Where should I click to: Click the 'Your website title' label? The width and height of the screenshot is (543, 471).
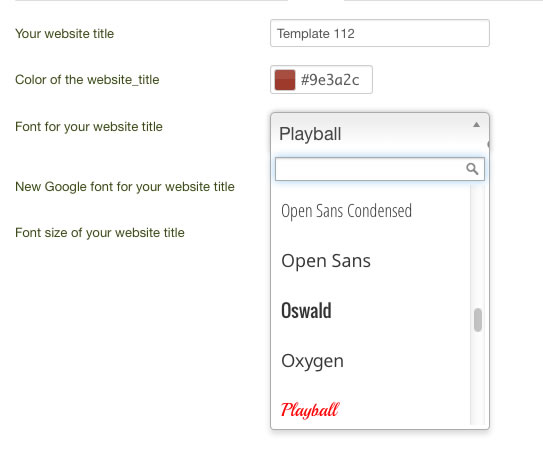[64, 34]
